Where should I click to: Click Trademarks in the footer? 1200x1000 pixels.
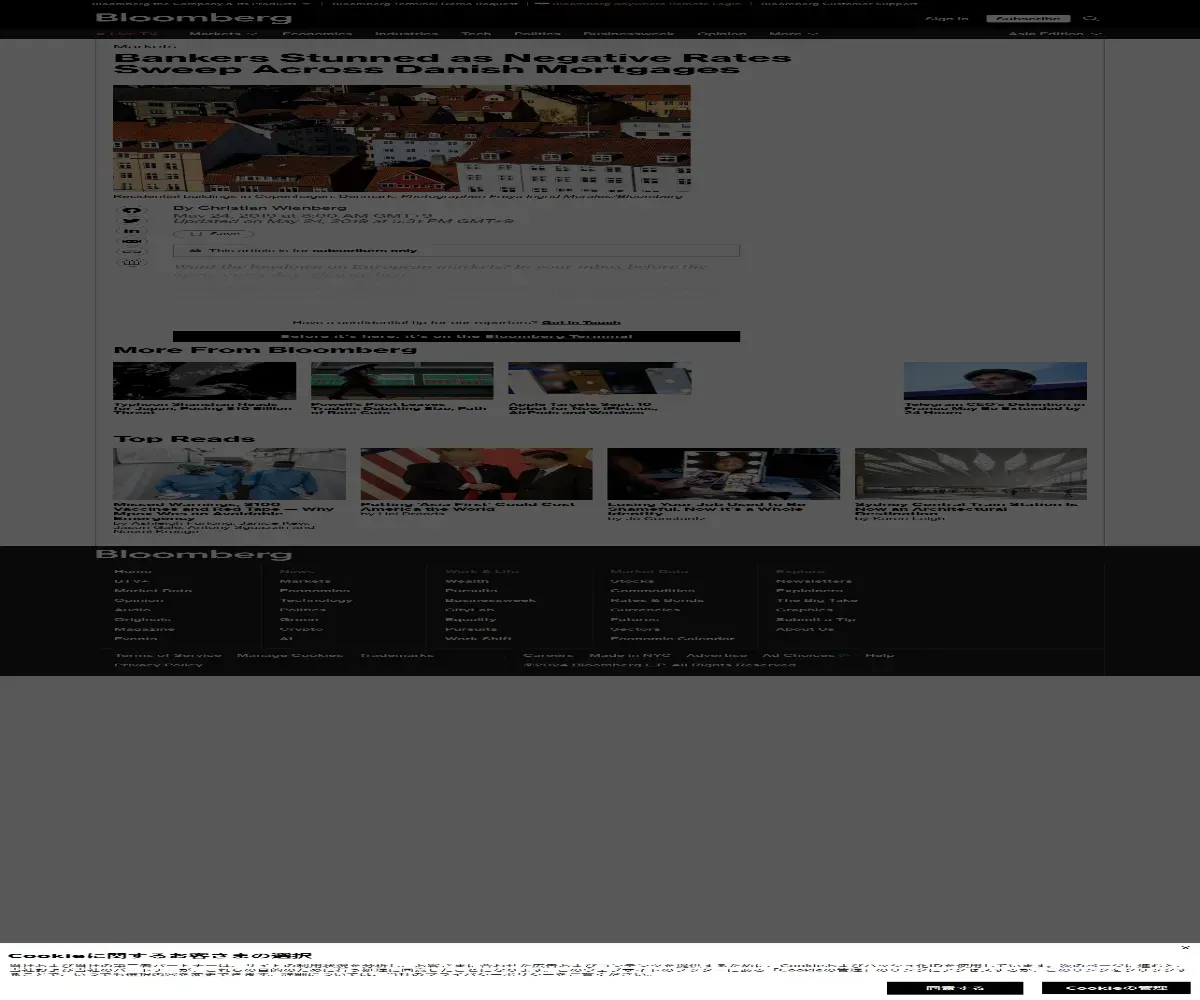coord(397,655)
